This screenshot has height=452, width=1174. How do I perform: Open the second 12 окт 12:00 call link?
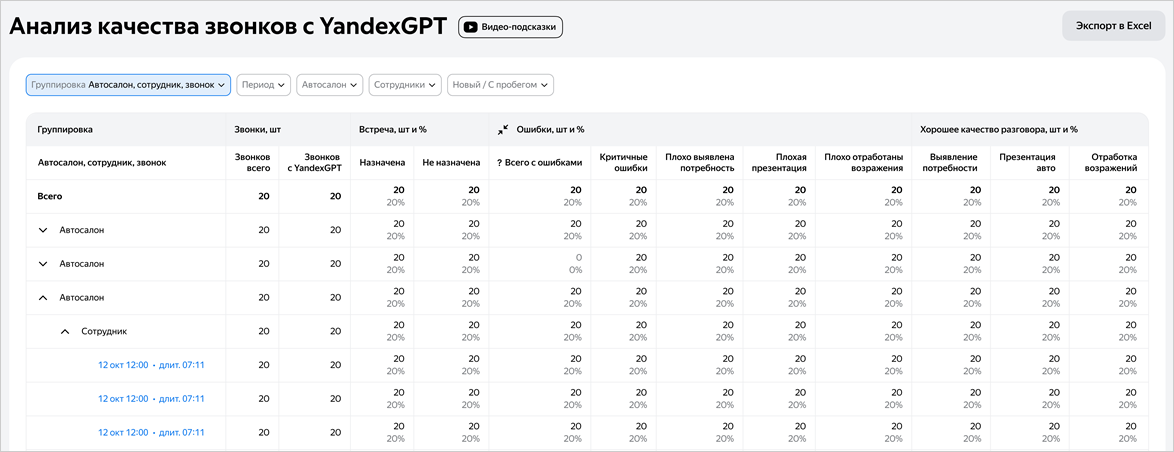151,399
